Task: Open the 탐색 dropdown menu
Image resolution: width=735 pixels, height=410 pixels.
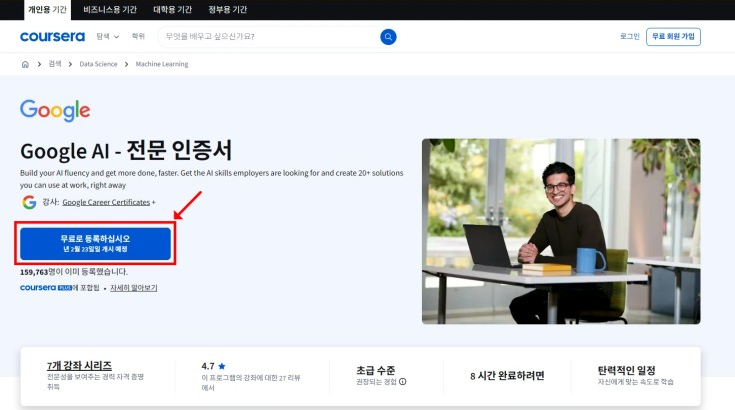Action: [107, 37]
